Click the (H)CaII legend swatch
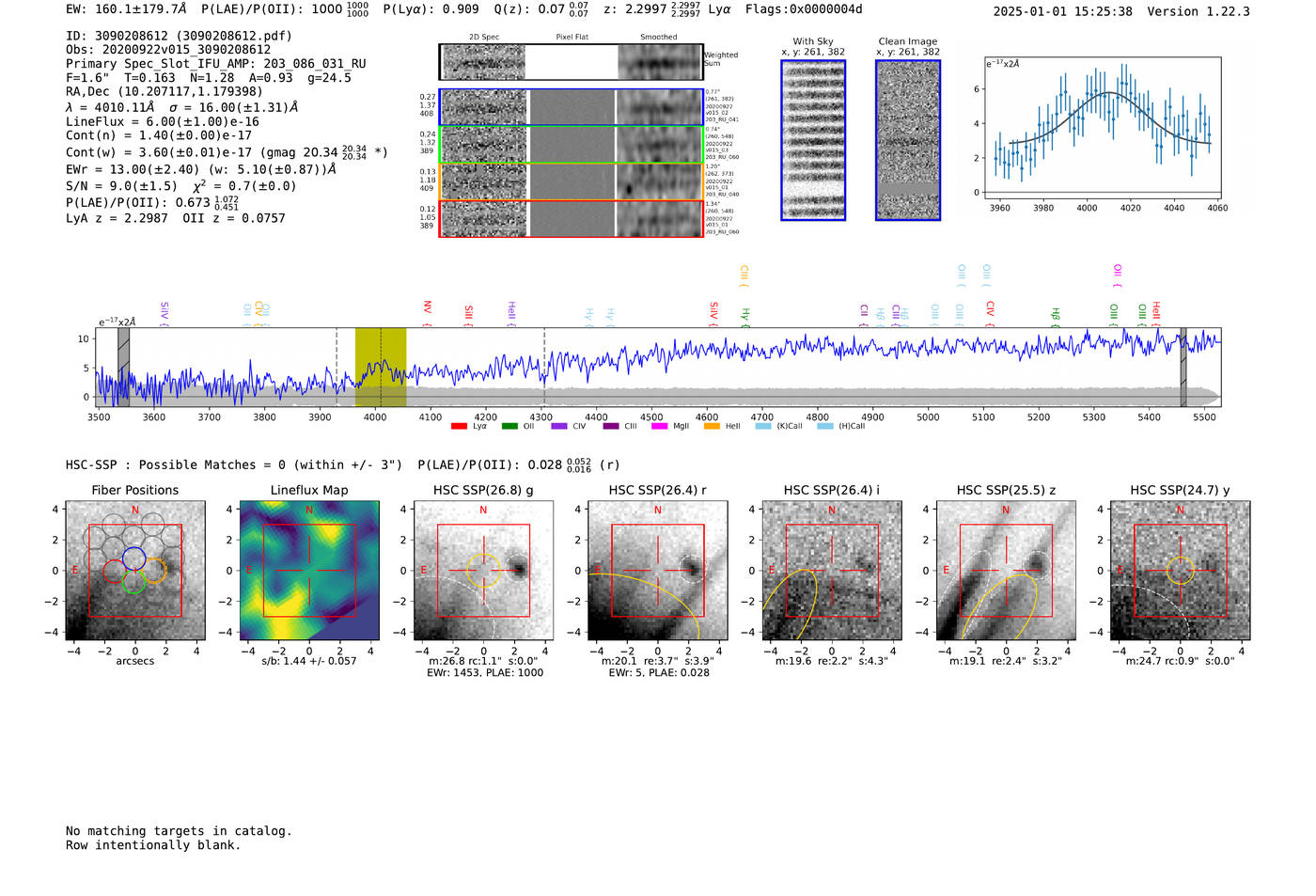This screenshot has height=896, width=1316. 825,426
